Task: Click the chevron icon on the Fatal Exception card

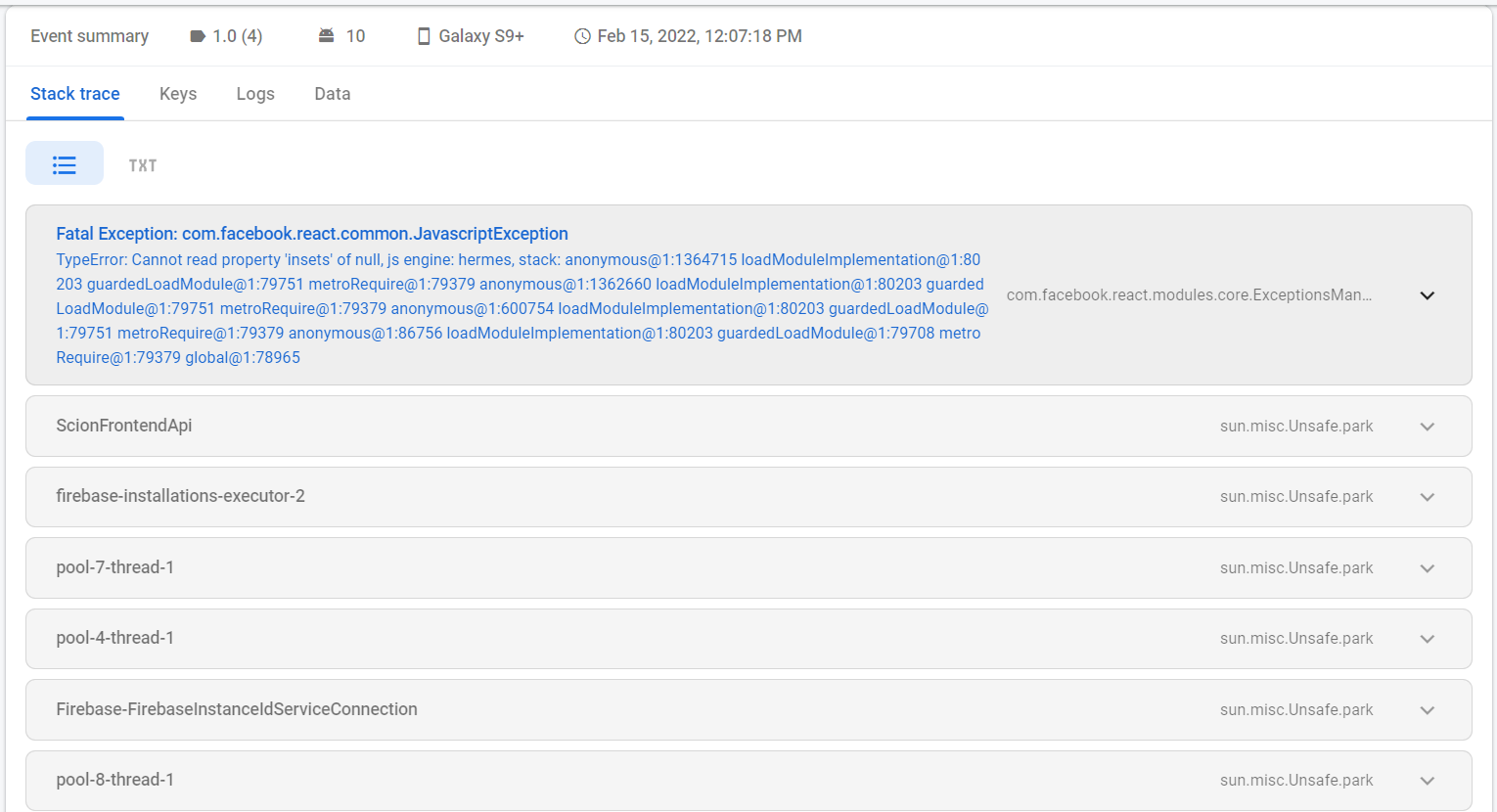Action: point(1427,294)
